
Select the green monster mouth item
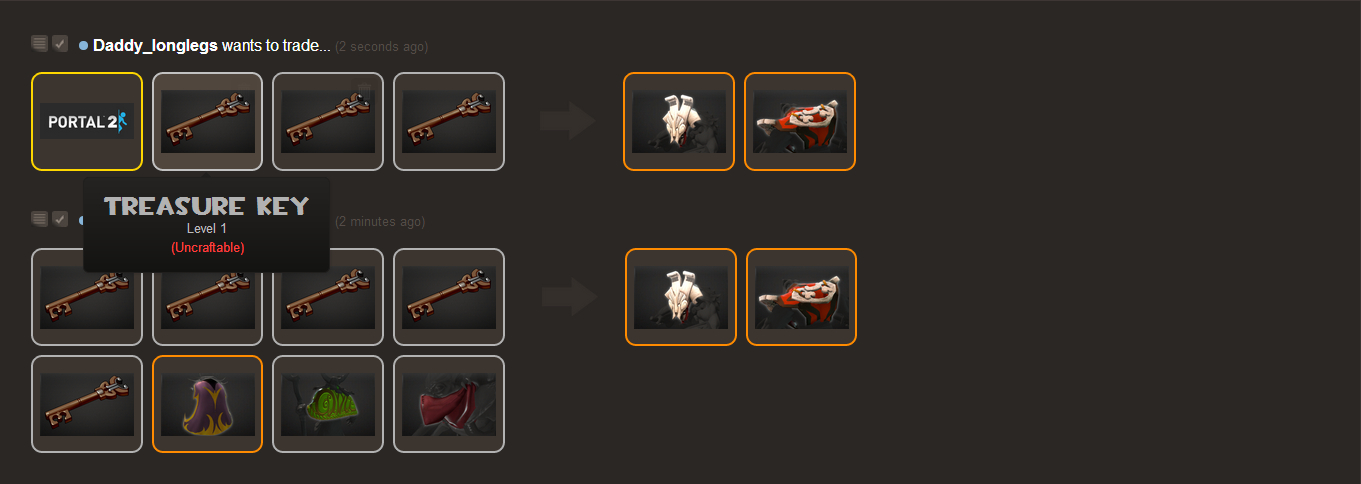point(328,404)
